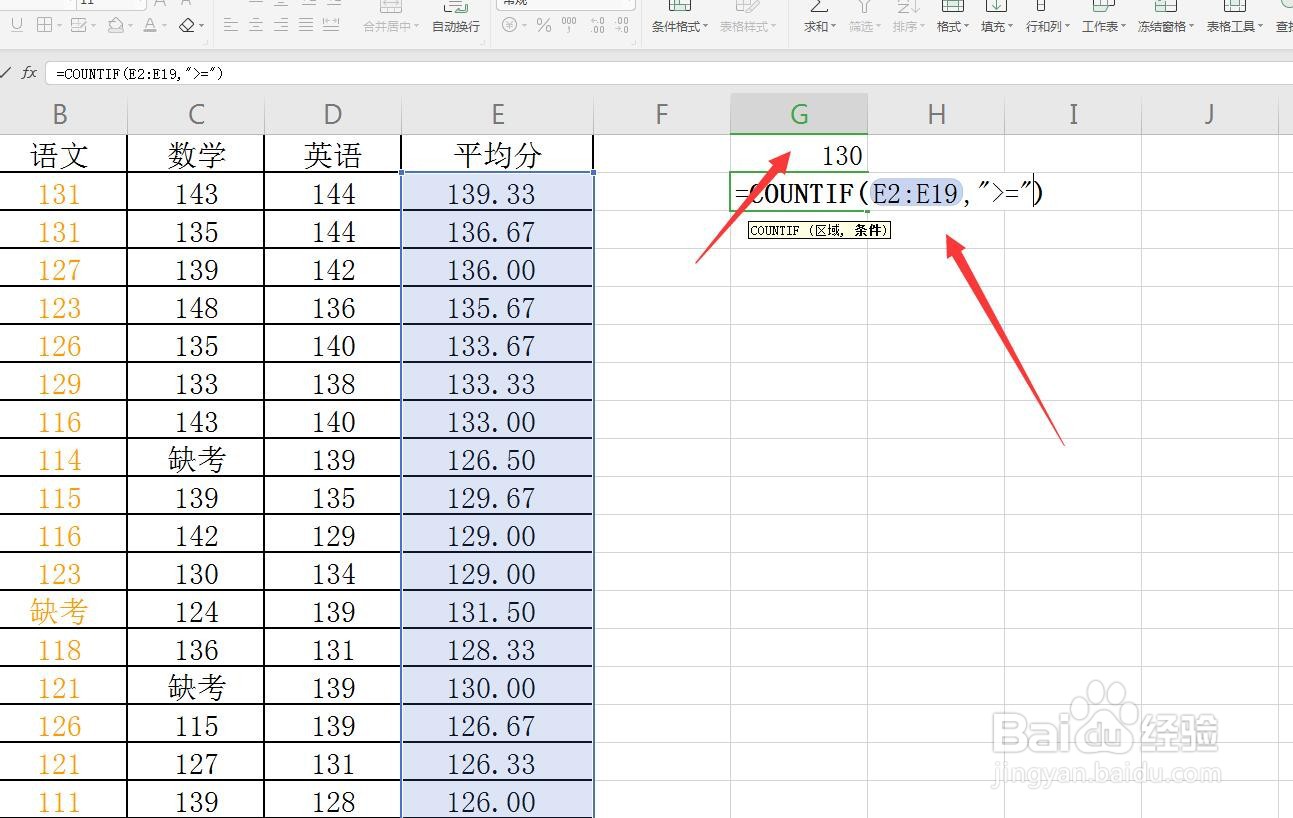
Task: Change the font color
Action: click(x=148, y=24)
